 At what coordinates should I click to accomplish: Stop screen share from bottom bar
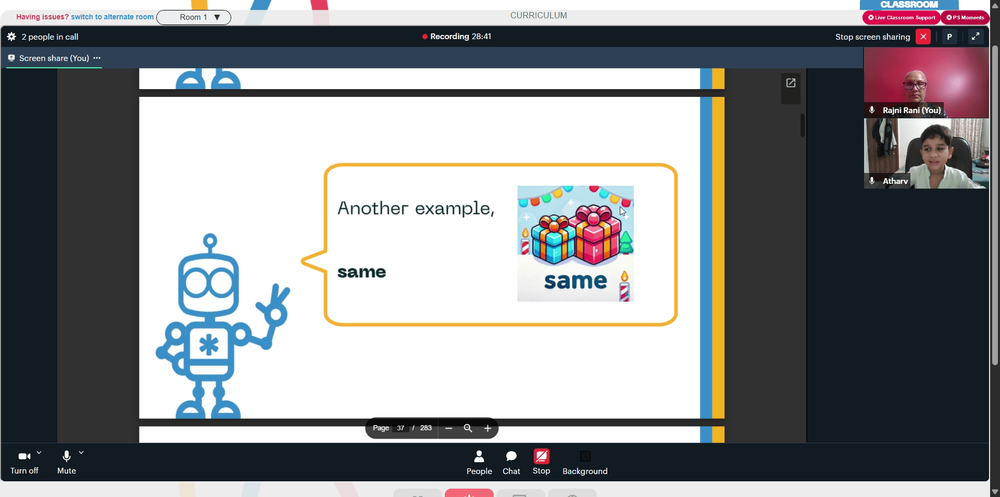(541, 463)
